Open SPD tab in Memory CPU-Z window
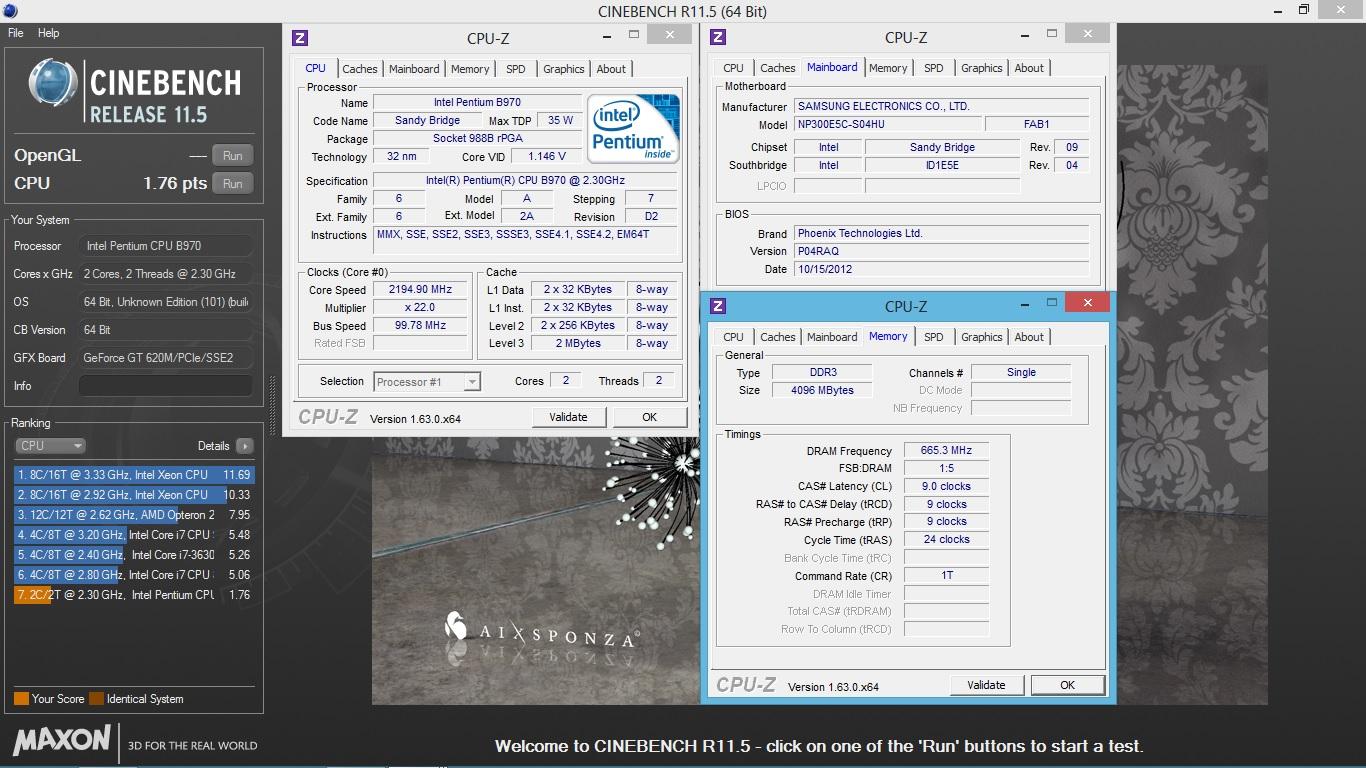Screen dimensions: 1366x768 (x=934, y=337)
